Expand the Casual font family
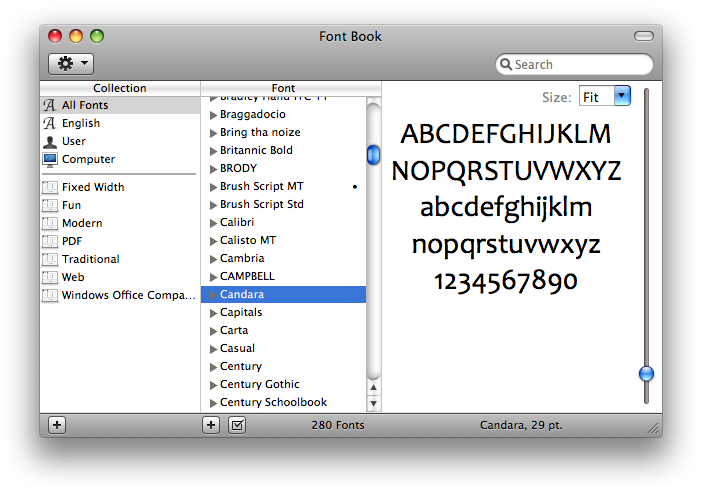The image size is (702, 492). click(213, 349)
